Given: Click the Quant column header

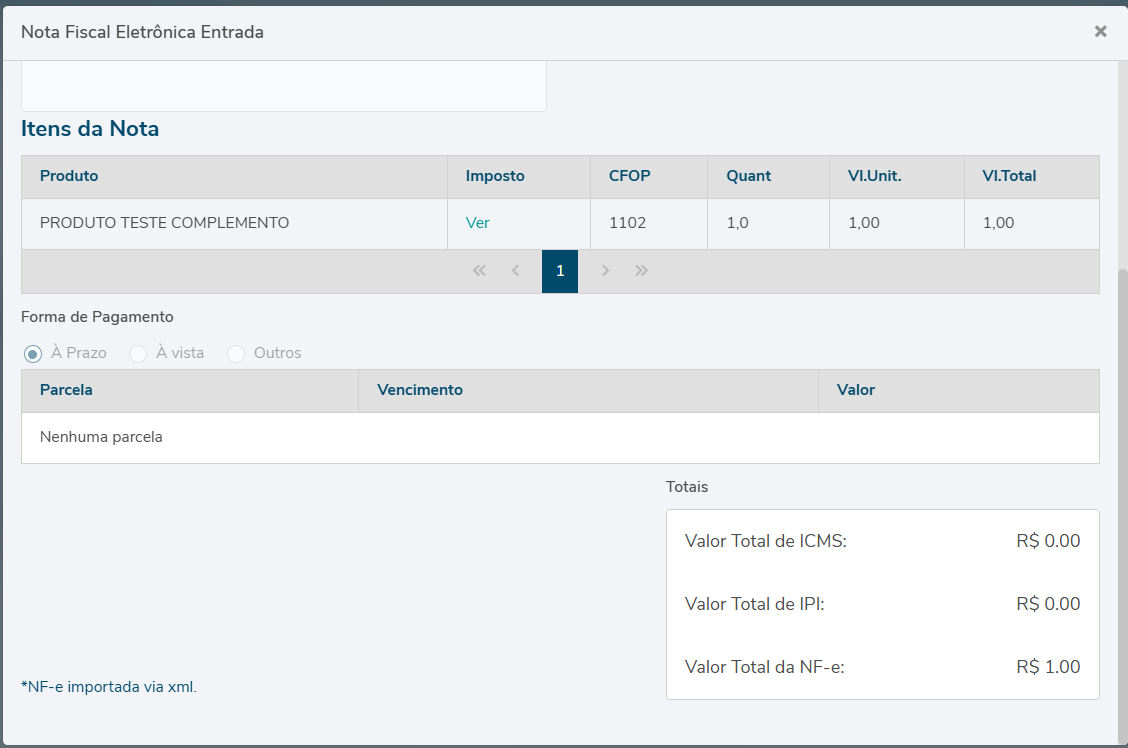Looking at the screenshot, I should 748,176.
